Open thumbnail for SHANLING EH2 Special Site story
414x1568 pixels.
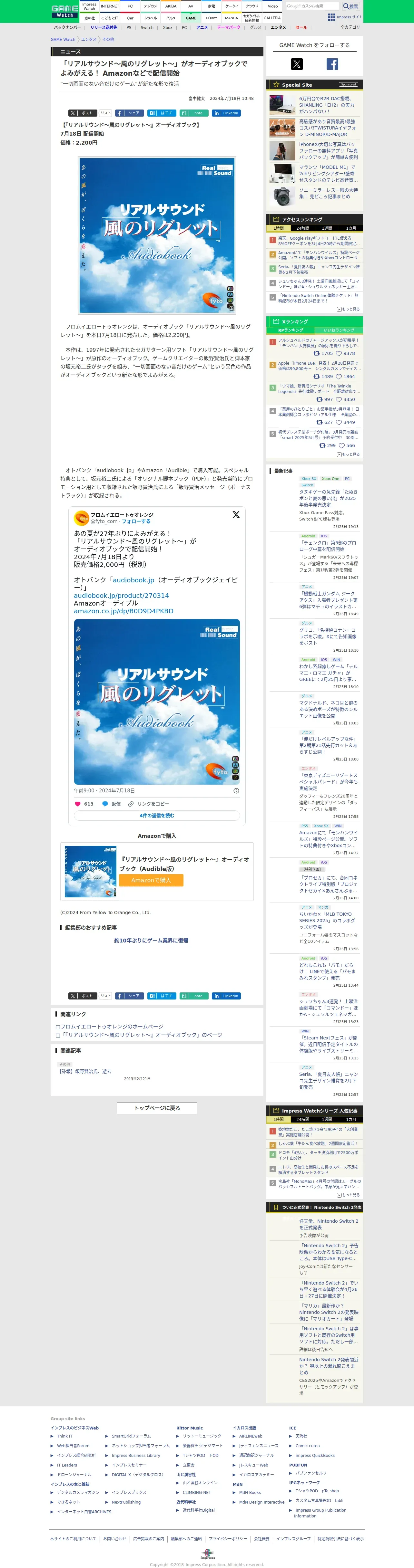pos(282,105)
